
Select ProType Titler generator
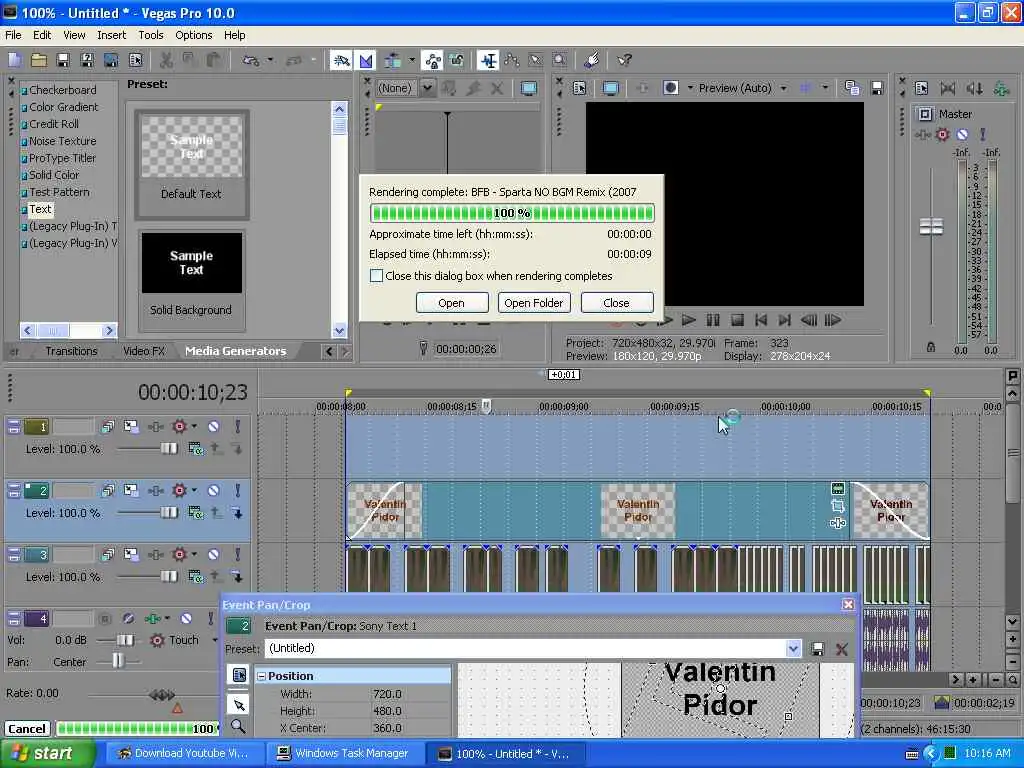click(62, 158)
